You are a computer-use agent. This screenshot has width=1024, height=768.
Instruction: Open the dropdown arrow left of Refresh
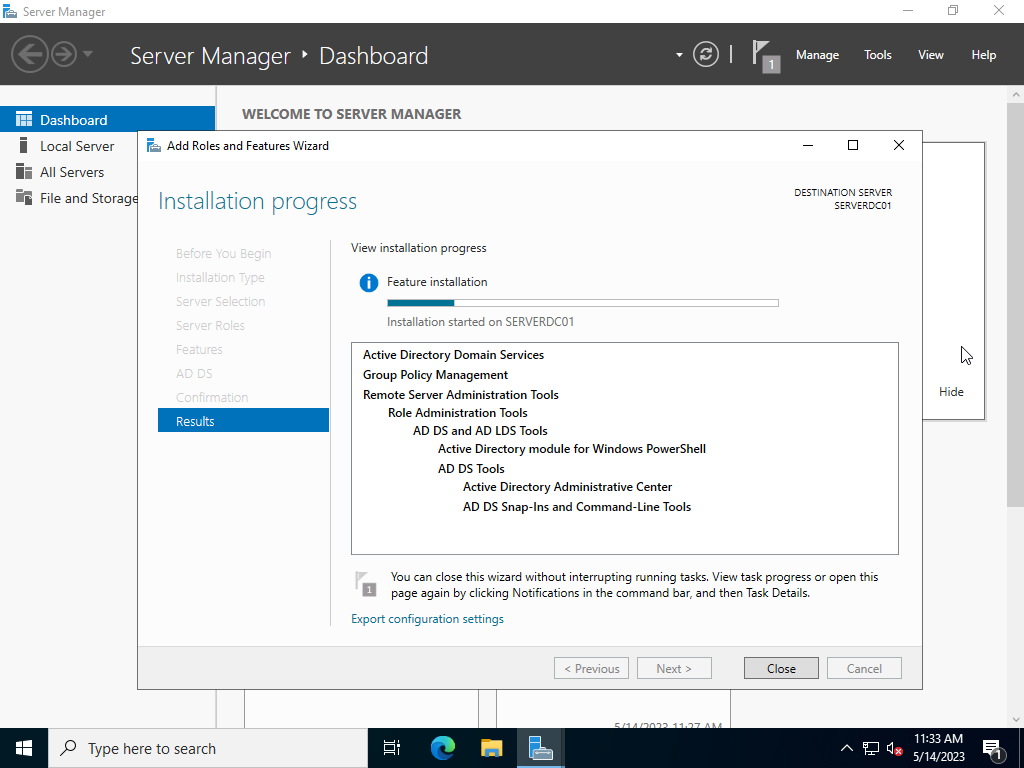(x=679, y=55)
